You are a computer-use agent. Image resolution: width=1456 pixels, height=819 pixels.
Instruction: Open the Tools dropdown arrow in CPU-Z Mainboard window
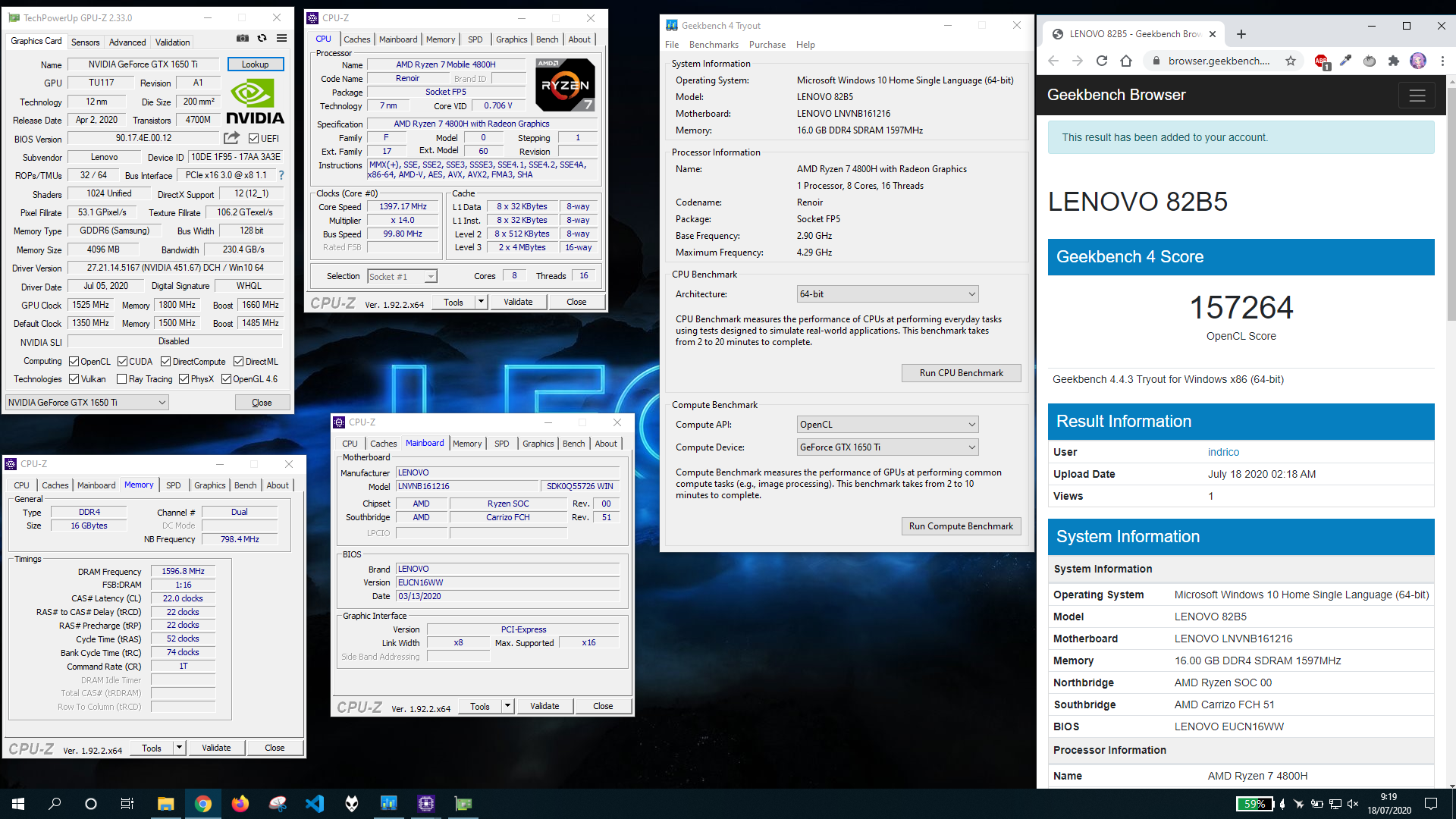pos(507,706)
